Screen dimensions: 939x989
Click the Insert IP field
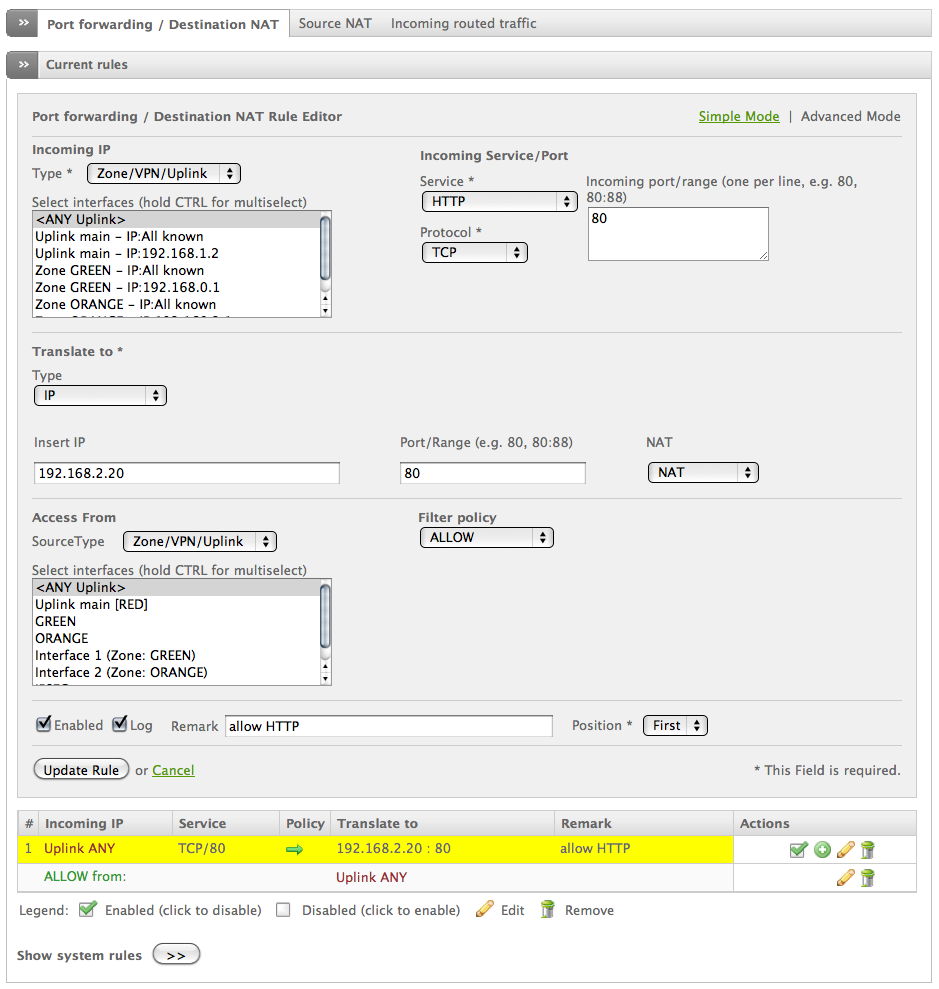[187, 473]
